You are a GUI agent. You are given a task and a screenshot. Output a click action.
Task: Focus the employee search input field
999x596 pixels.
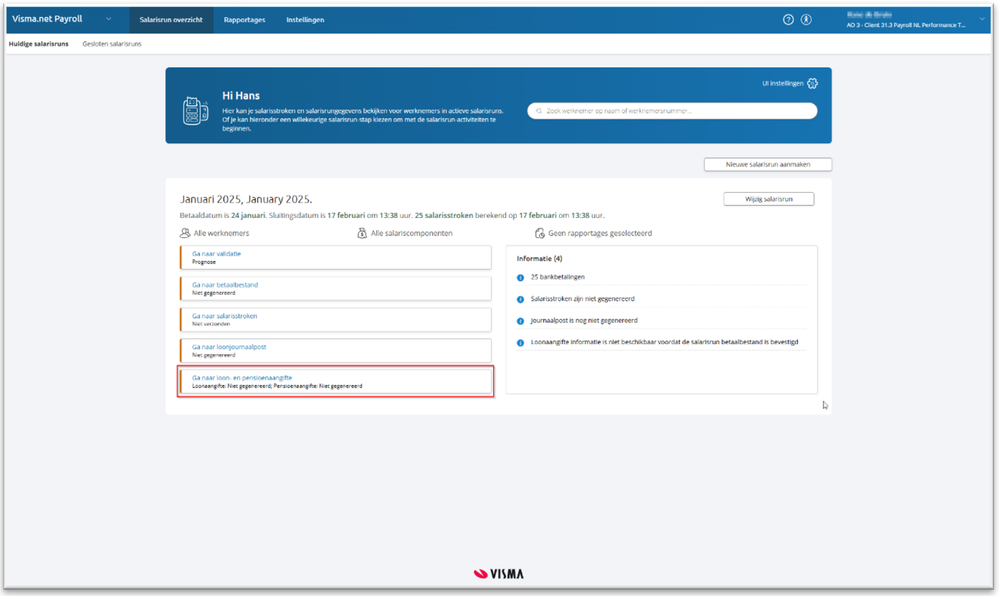[672, 111]
